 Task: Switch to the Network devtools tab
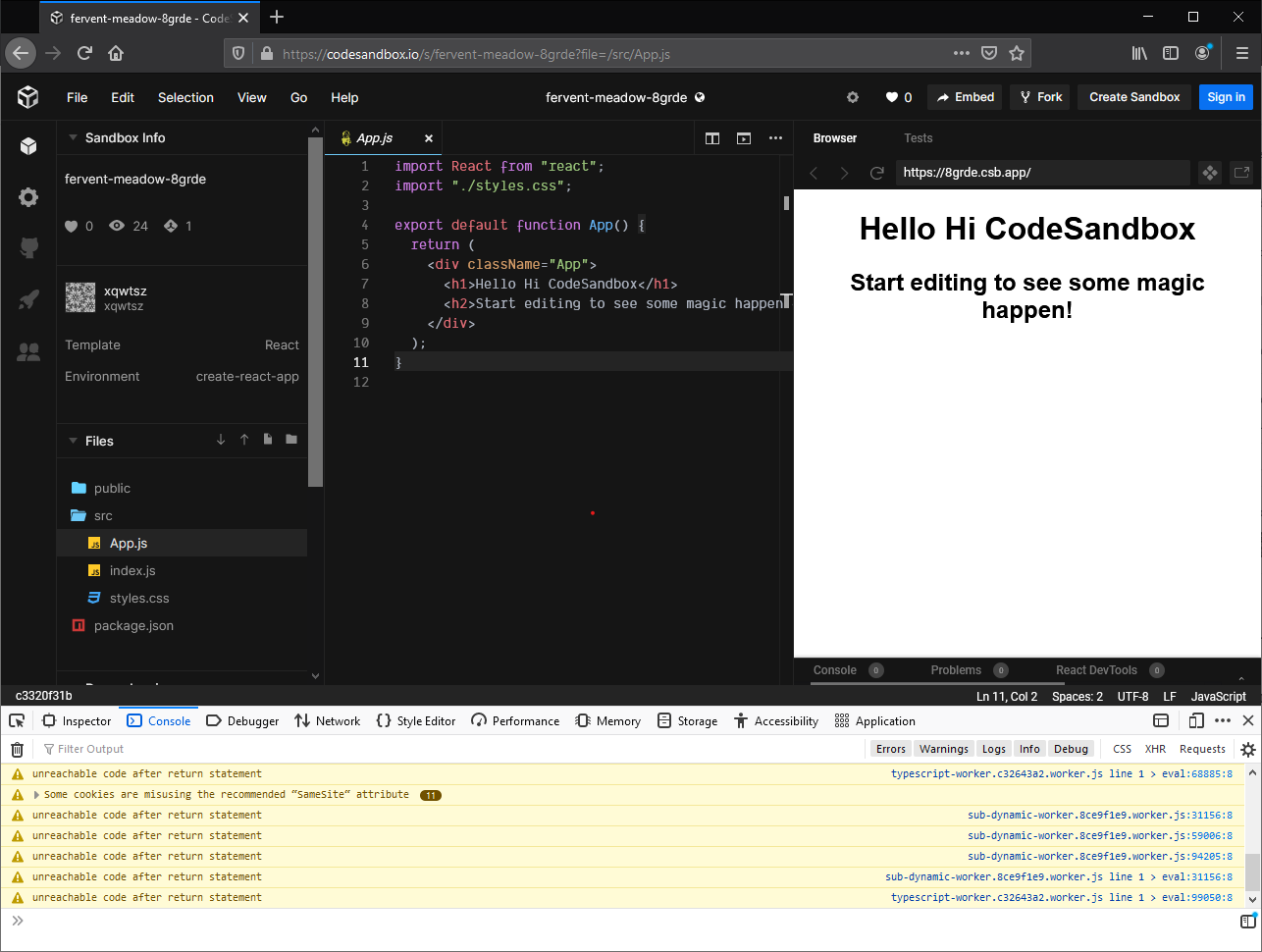click(328, 720)
